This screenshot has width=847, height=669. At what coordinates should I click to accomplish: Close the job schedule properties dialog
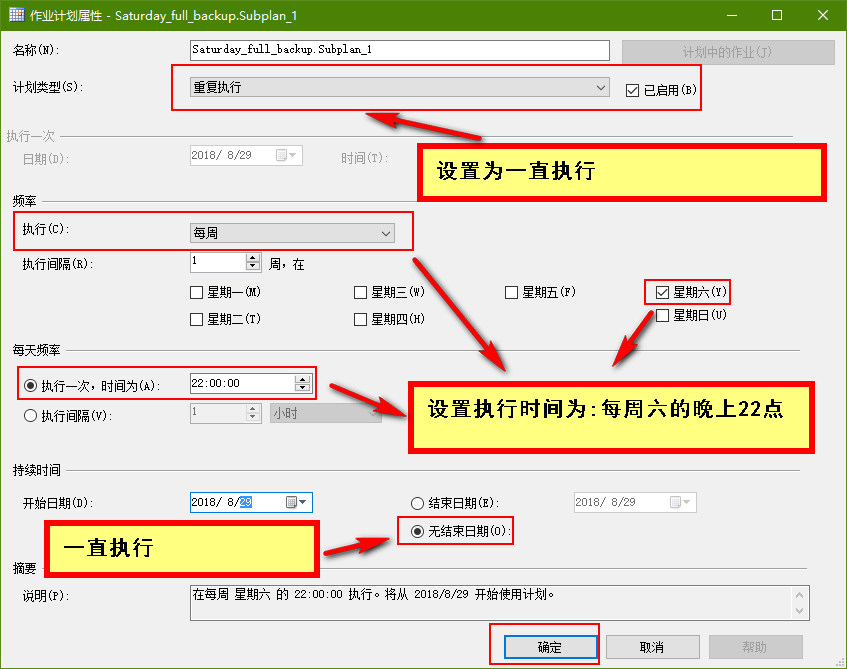pyautogui.click(x=822, y=16)
